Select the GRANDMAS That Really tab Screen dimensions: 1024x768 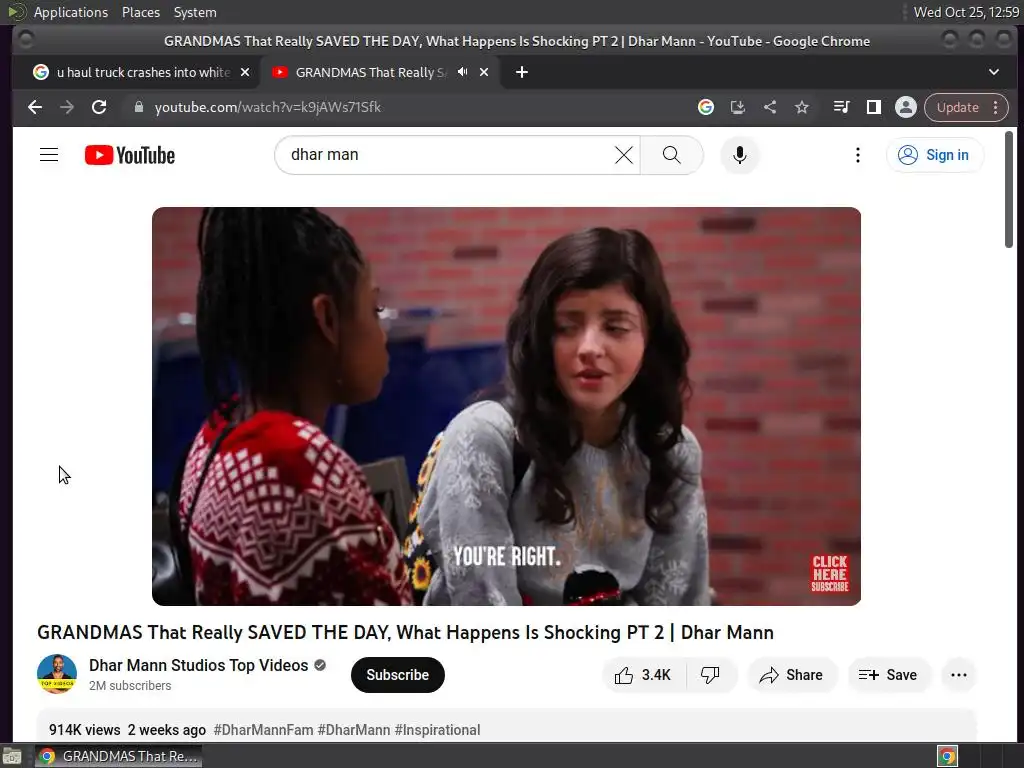372,72
